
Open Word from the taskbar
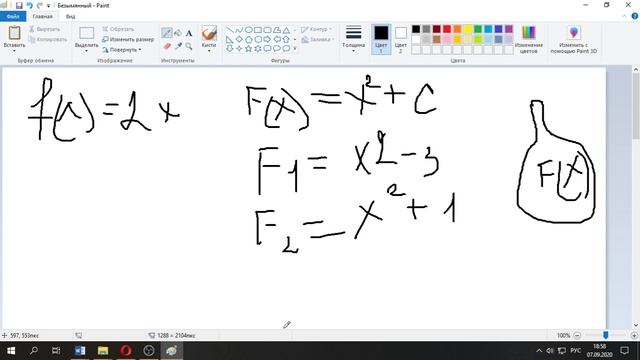pyautogui.click(x=80, y=351)
